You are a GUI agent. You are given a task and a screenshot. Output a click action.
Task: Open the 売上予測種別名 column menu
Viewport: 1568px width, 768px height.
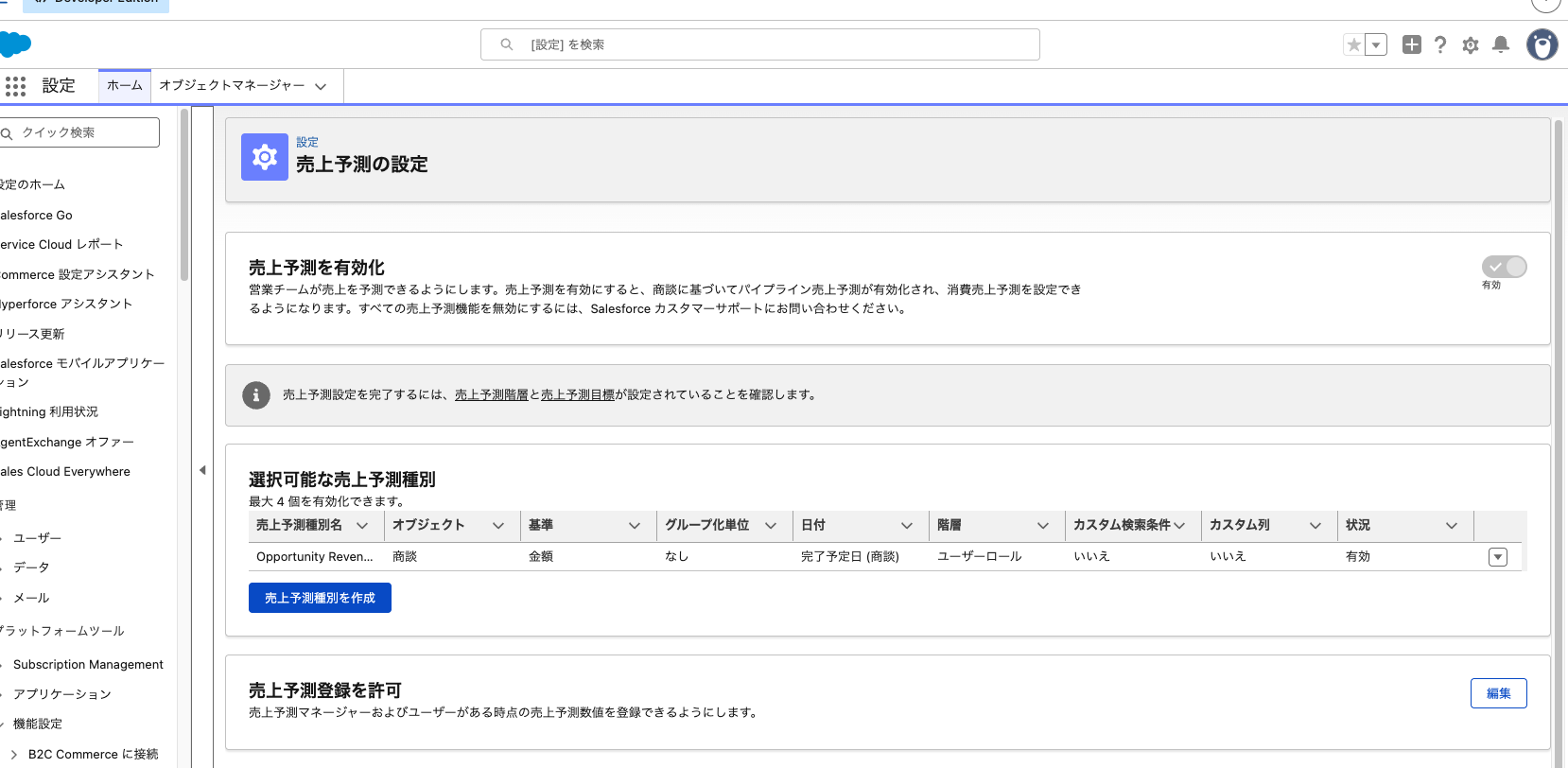pos(362,526)
